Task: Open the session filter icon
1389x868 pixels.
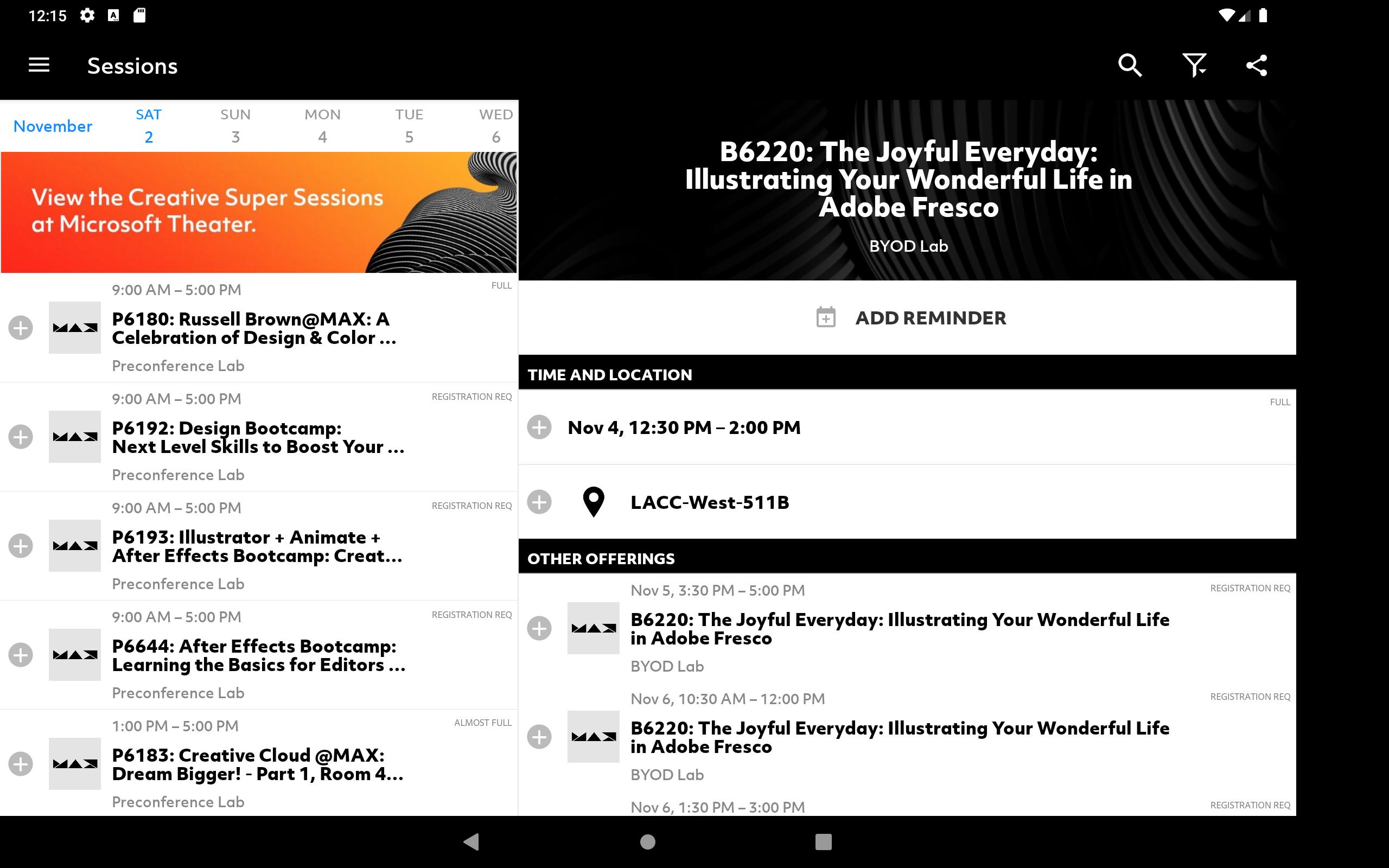Action: click(1194, 66)
